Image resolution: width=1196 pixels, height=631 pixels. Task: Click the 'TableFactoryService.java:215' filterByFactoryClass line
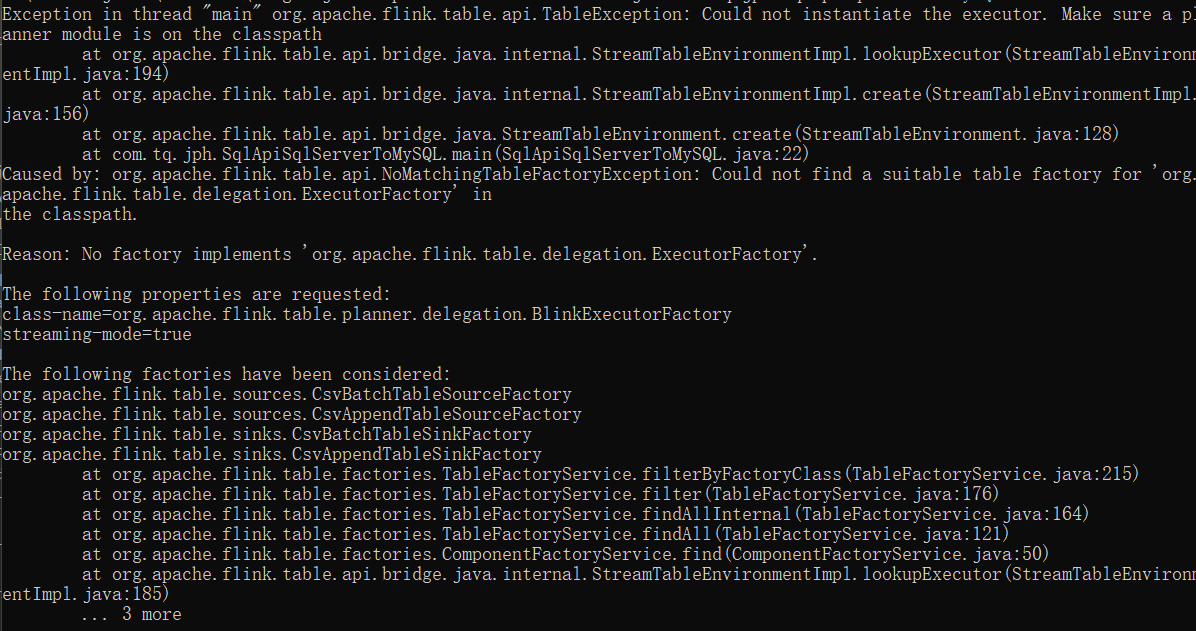[610, 474]
